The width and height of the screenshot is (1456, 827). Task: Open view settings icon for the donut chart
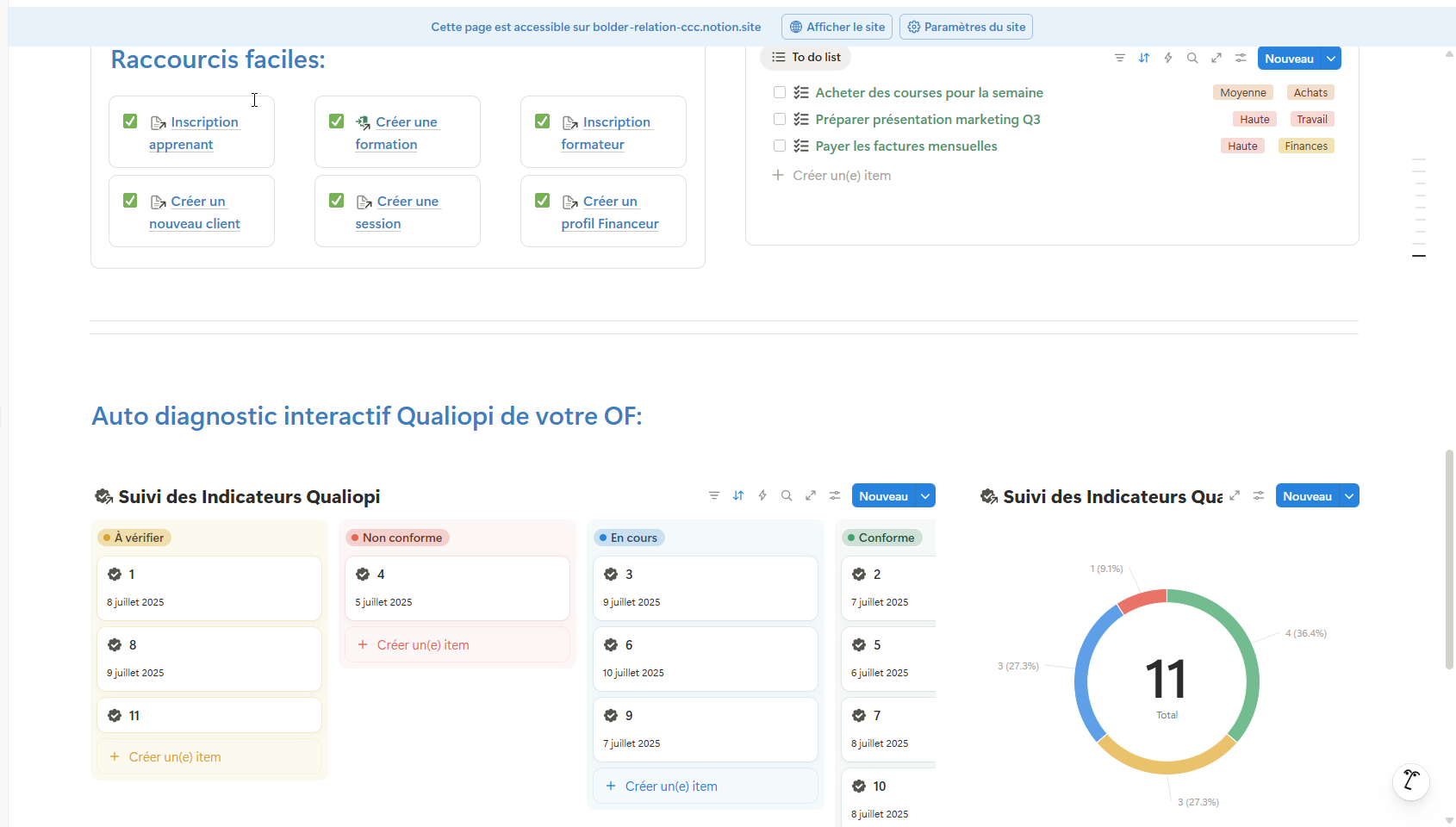1259,496
